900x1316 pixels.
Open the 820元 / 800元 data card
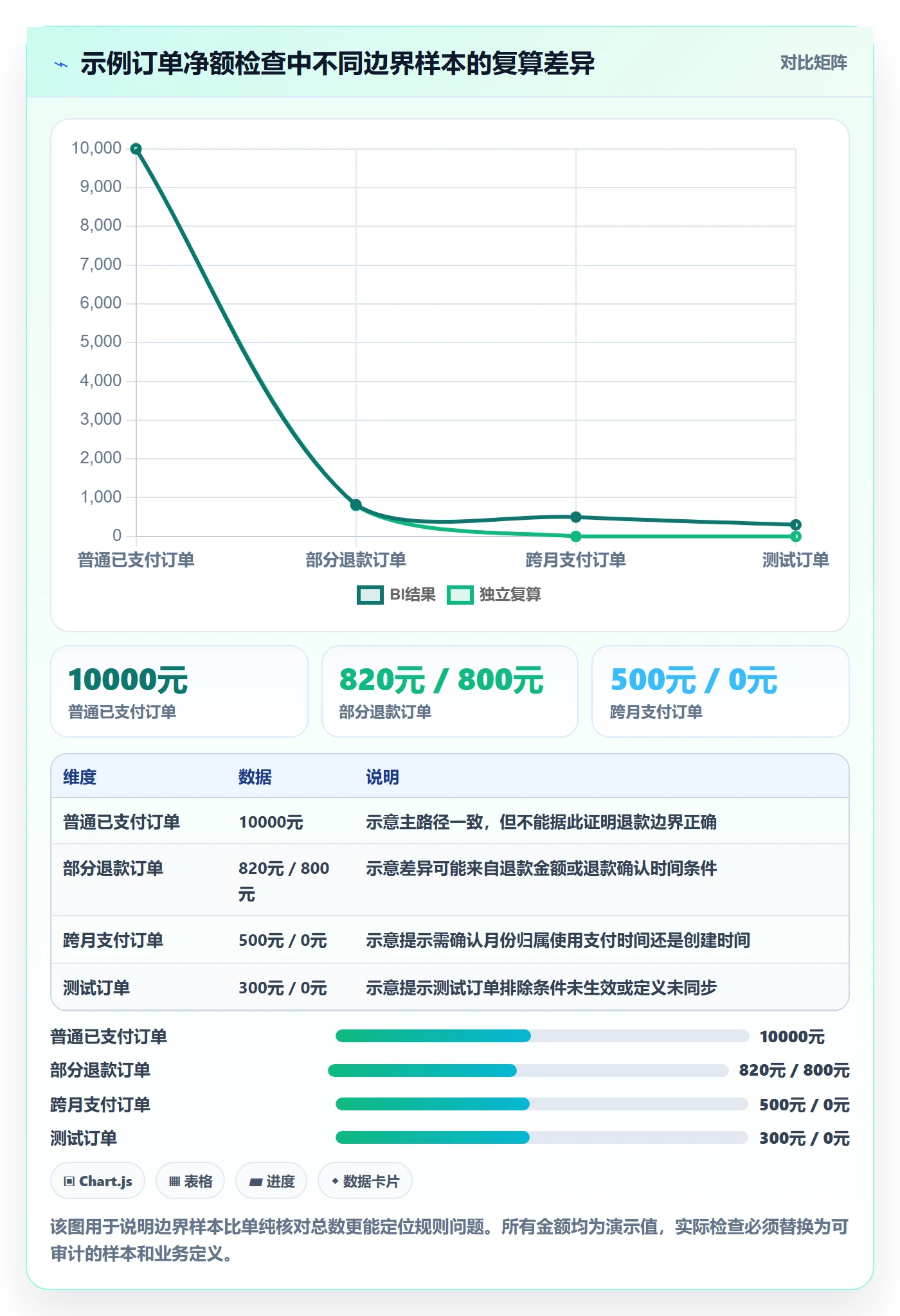click(x=450, y=691)
